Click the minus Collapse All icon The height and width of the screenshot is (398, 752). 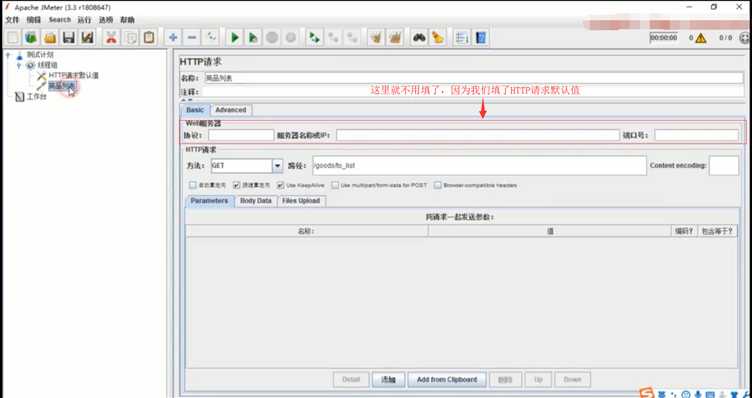192,37
